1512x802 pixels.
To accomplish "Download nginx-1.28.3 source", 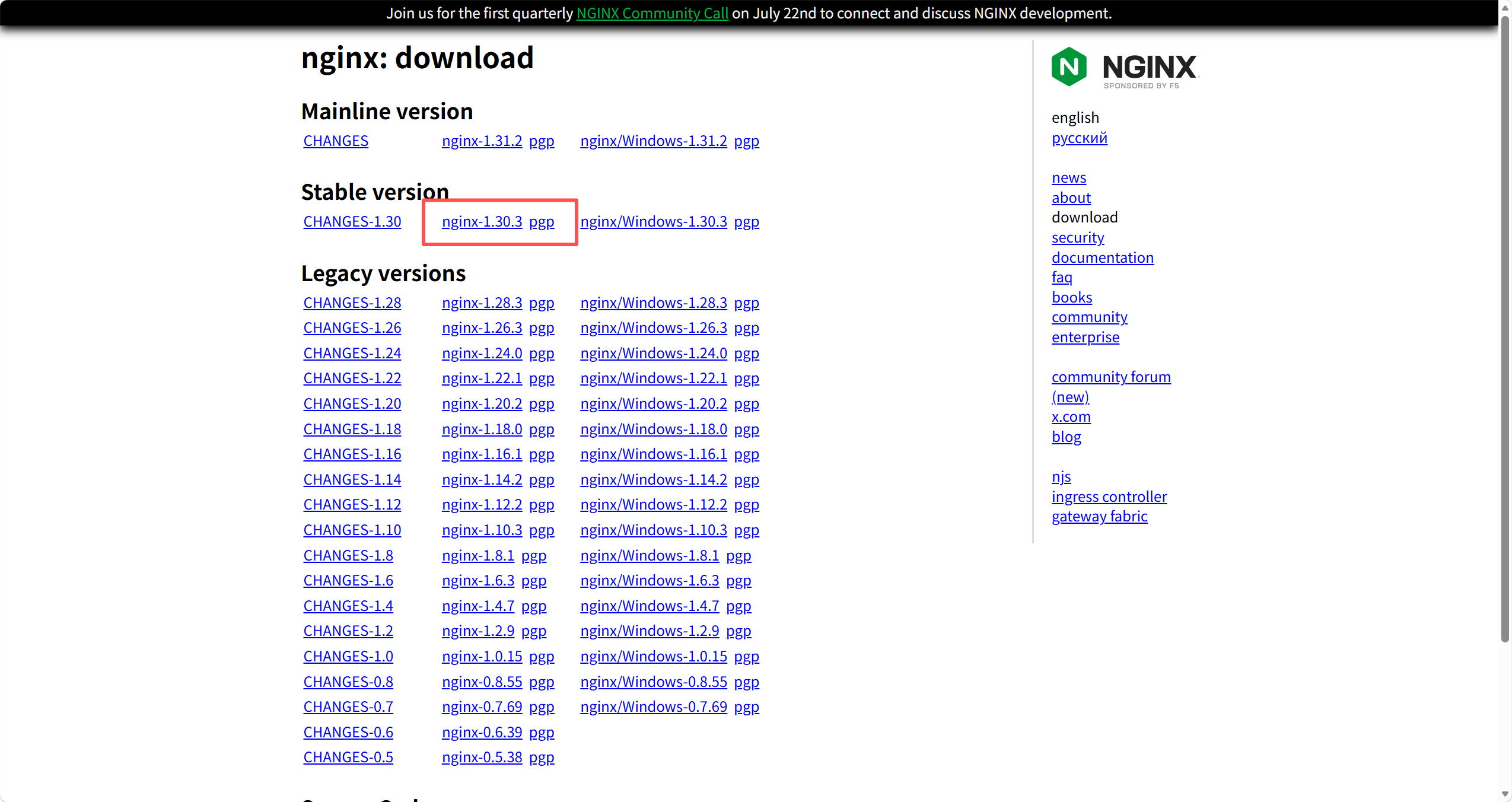I will coord(482,303).
